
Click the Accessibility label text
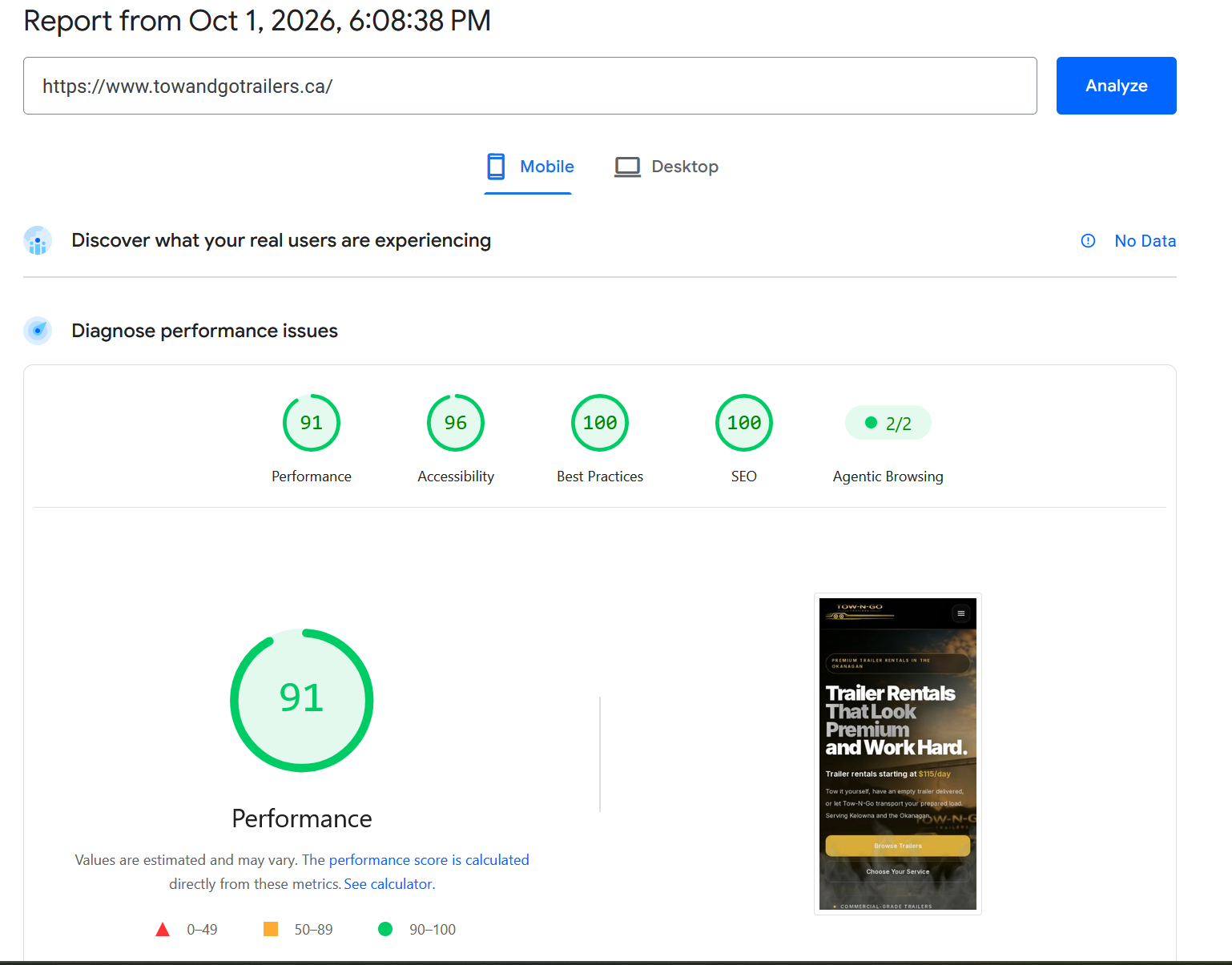tap(456, 476)
